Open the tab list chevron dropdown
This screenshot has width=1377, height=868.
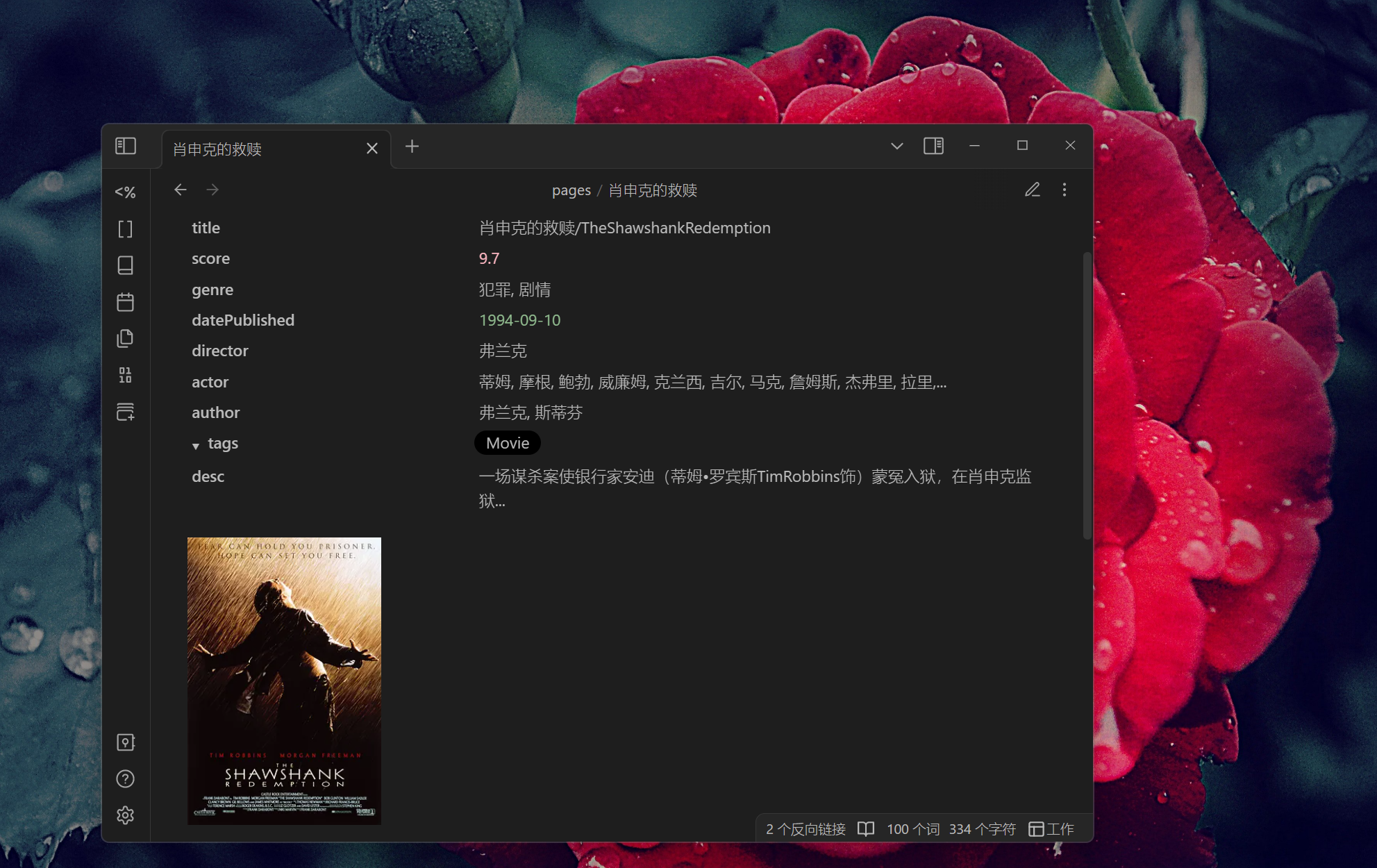click(x=896, y=147)
